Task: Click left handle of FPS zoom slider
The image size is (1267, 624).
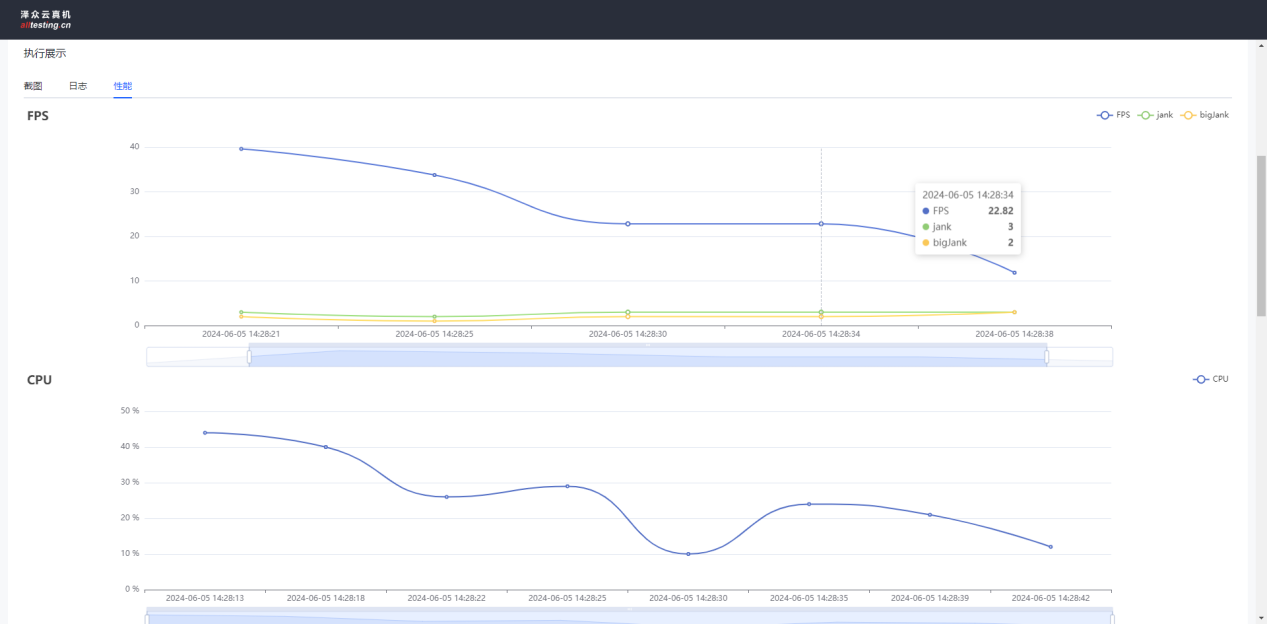Action: [249, 357]
